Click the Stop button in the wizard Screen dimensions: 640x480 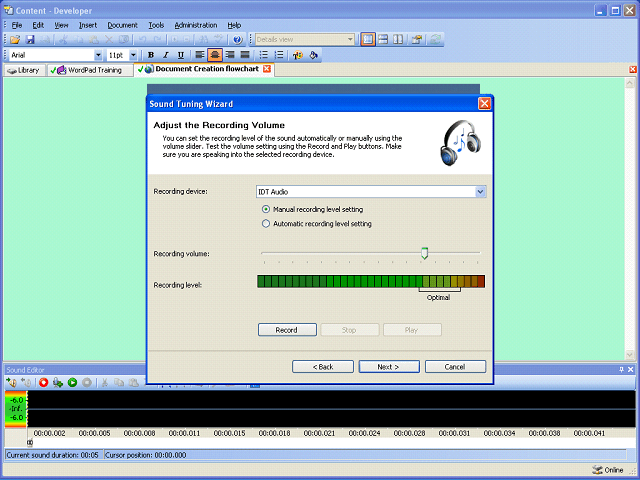pos(349,330)
